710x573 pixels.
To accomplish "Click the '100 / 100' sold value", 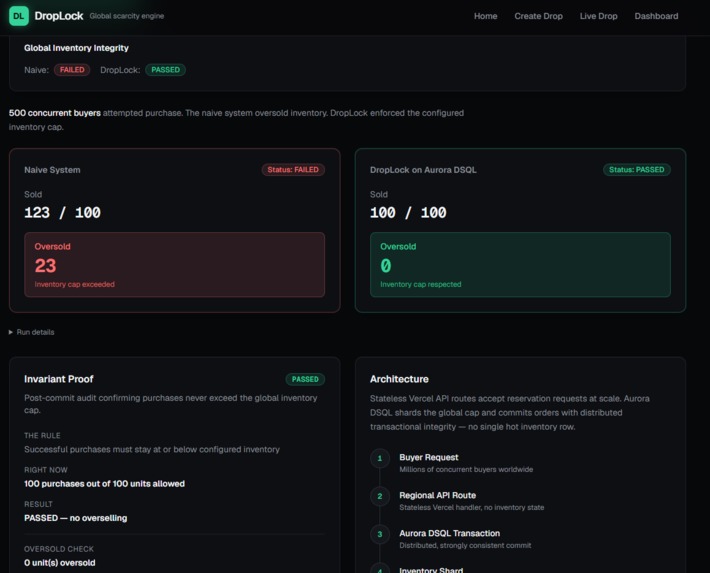I will pyautogui.click(x=408, y=212).
